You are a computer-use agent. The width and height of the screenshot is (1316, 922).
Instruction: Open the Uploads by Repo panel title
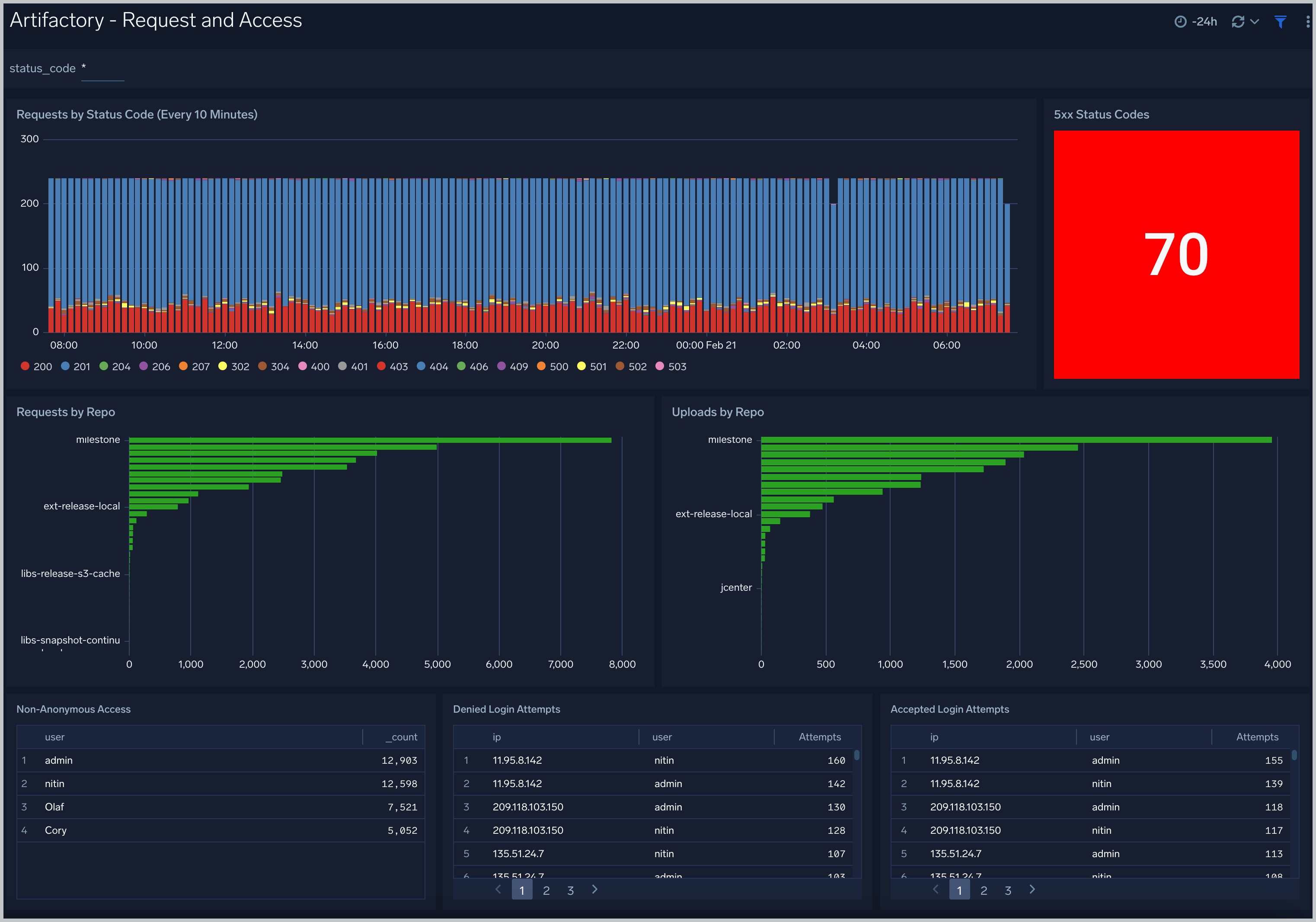pyautogui.click(x=718, y=412)
